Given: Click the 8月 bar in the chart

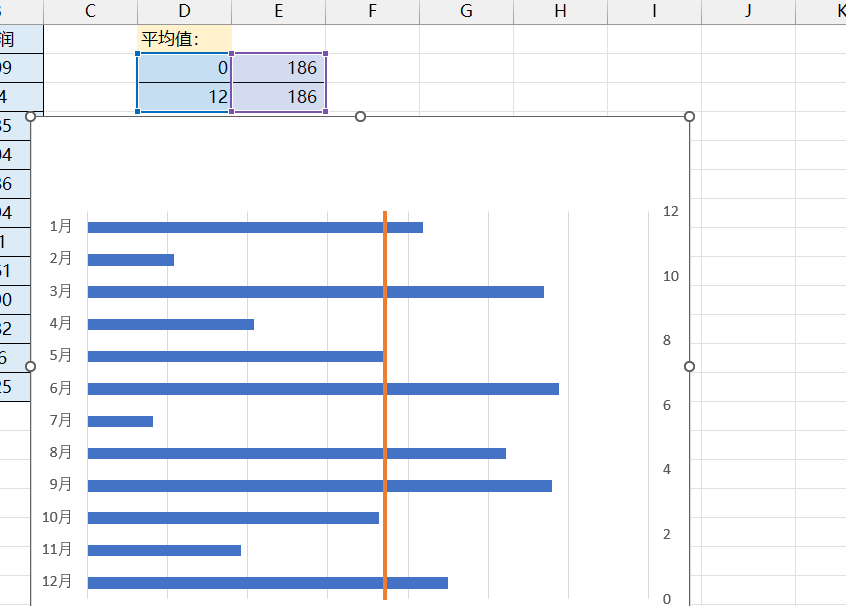Looking at the screenshot, I should [x=297, y=453].
